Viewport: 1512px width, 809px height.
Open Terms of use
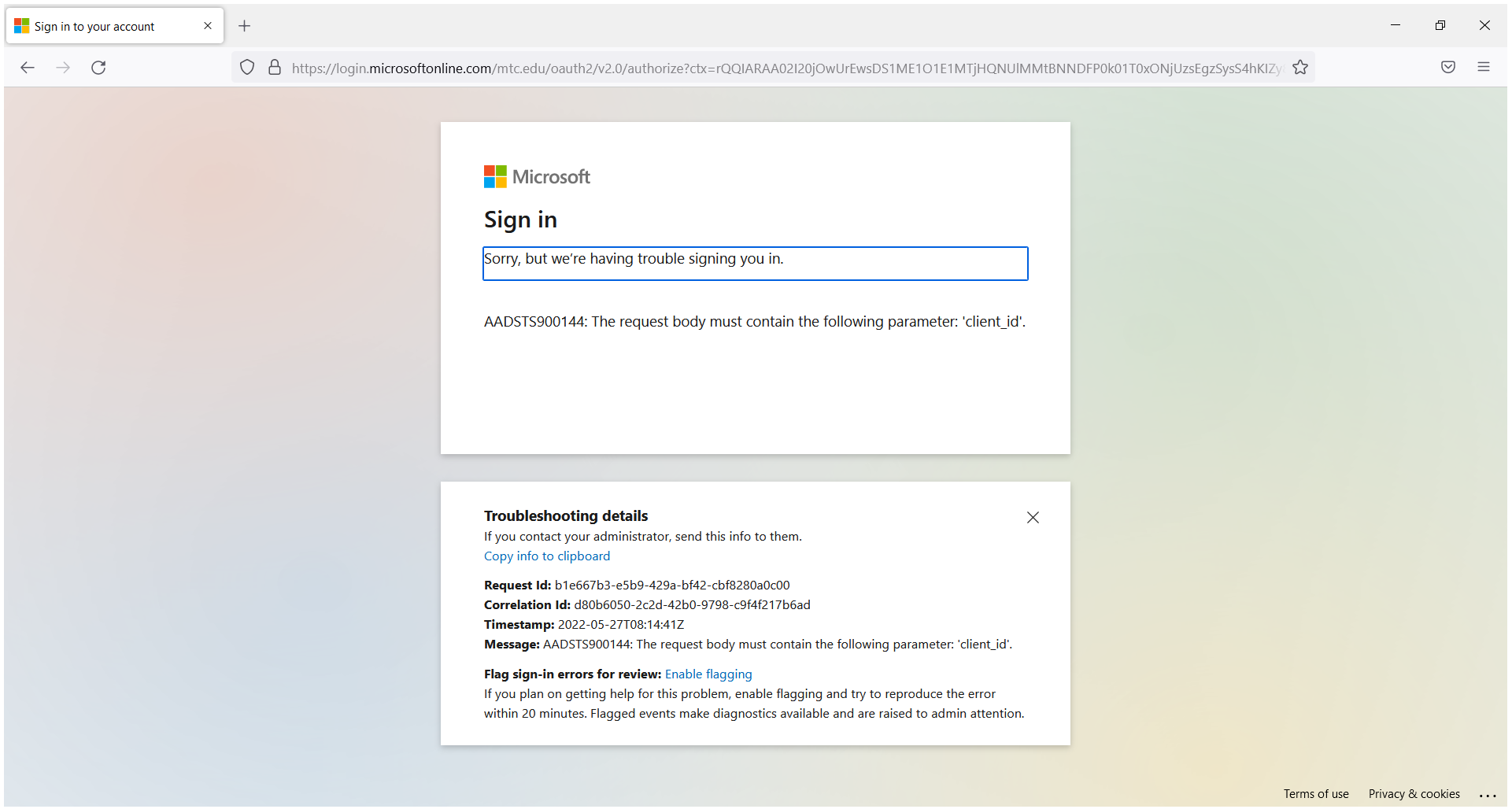click(x=1315, y=794)
